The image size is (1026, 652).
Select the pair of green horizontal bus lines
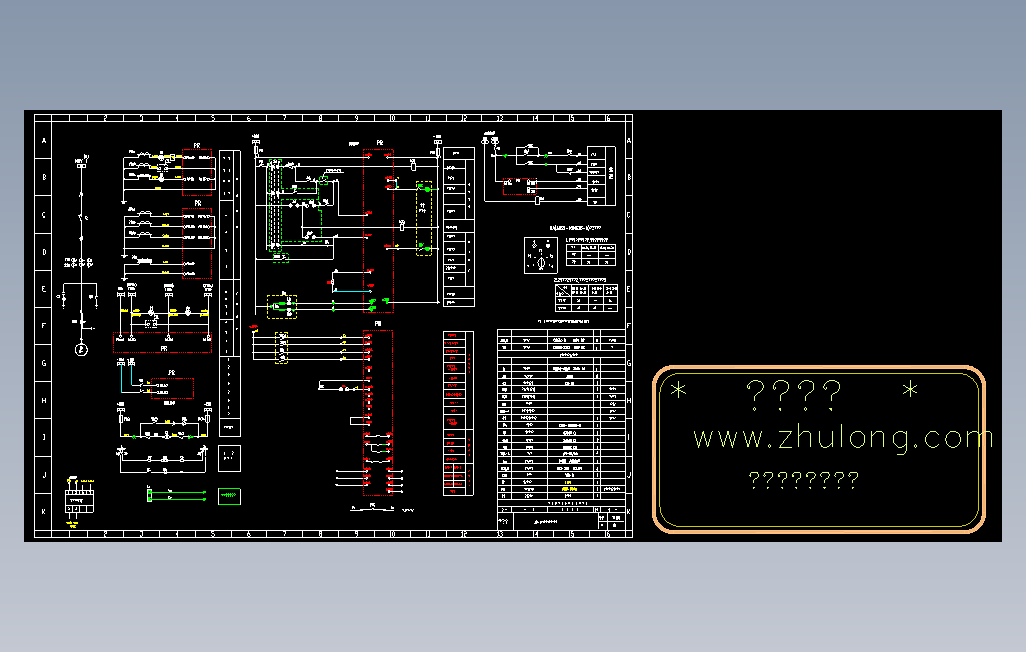[x=177, y=495]
